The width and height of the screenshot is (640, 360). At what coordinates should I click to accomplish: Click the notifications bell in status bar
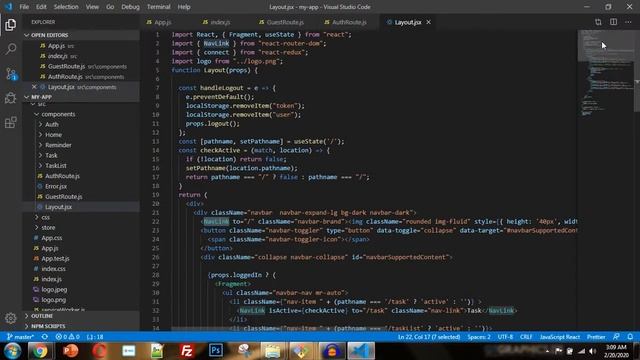(x=630, y=337)
